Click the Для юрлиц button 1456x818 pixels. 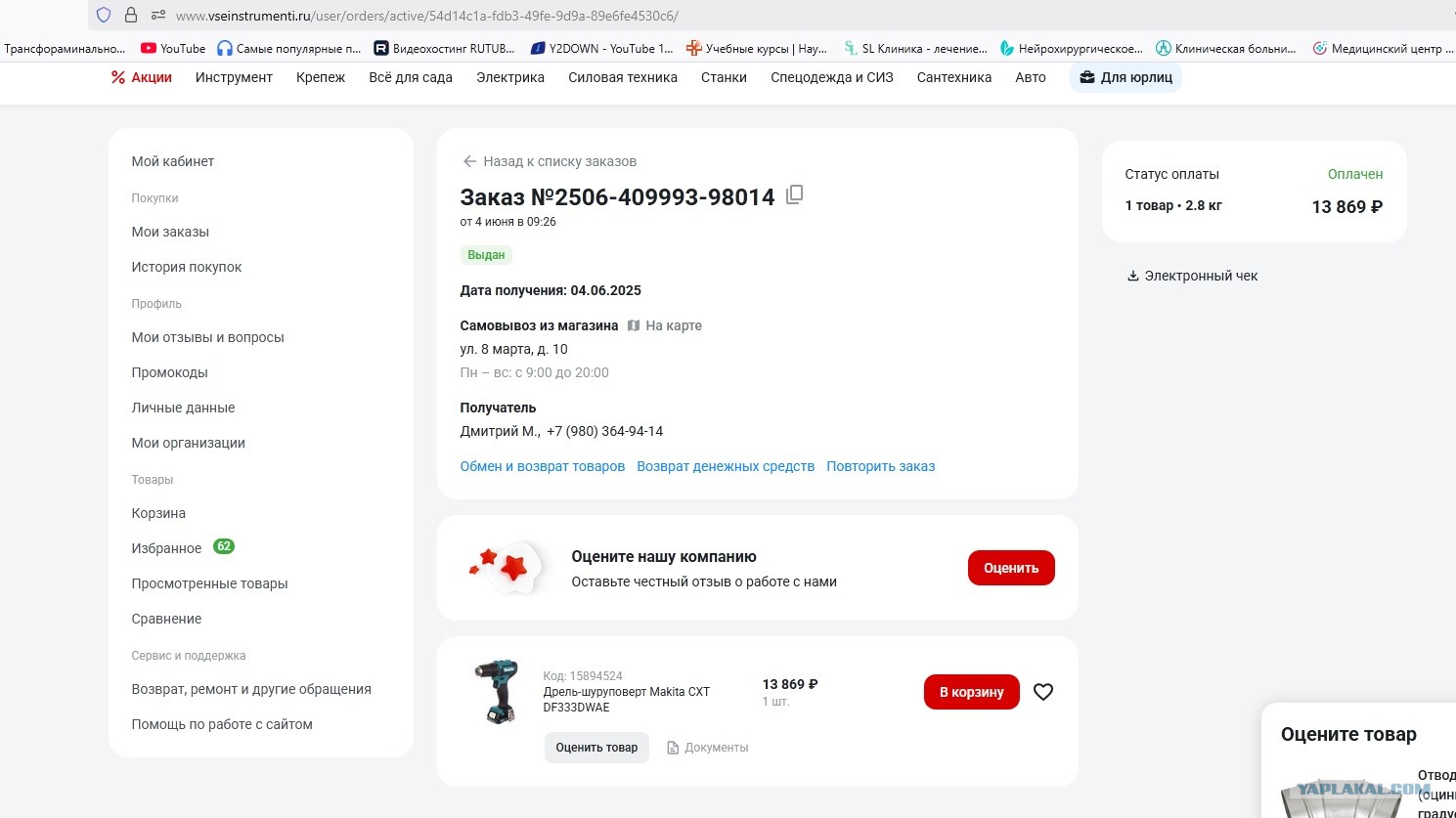1125,77
